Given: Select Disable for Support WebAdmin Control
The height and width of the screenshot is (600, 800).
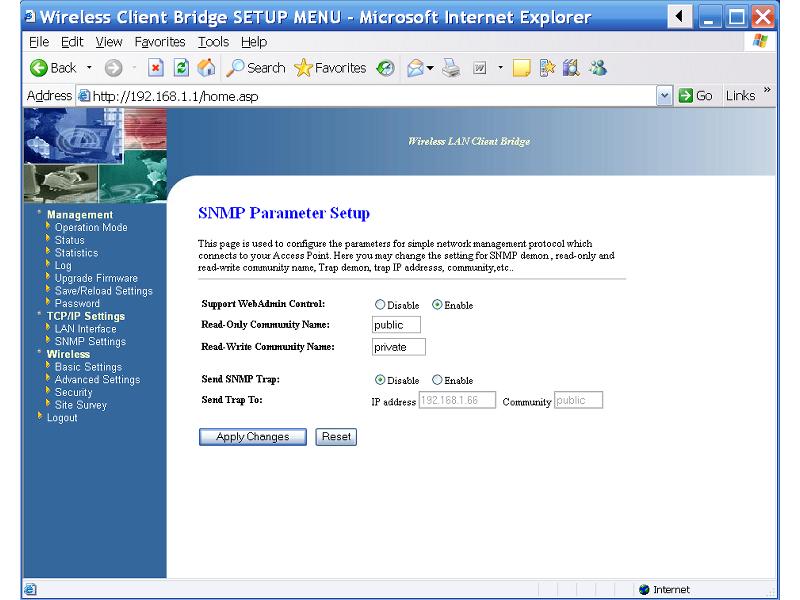Looking at the screenshot, I should click(380, 305).
